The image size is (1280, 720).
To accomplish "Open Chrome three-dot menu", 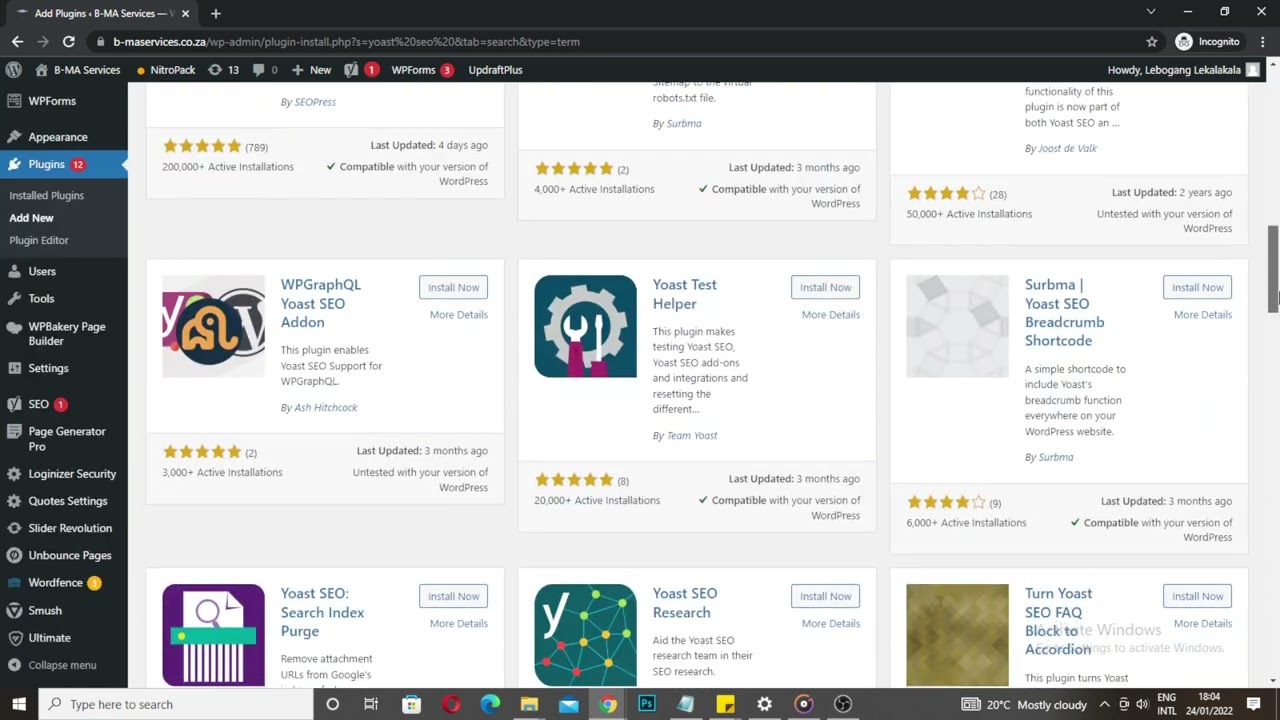I will click(x=1261, y=42).
